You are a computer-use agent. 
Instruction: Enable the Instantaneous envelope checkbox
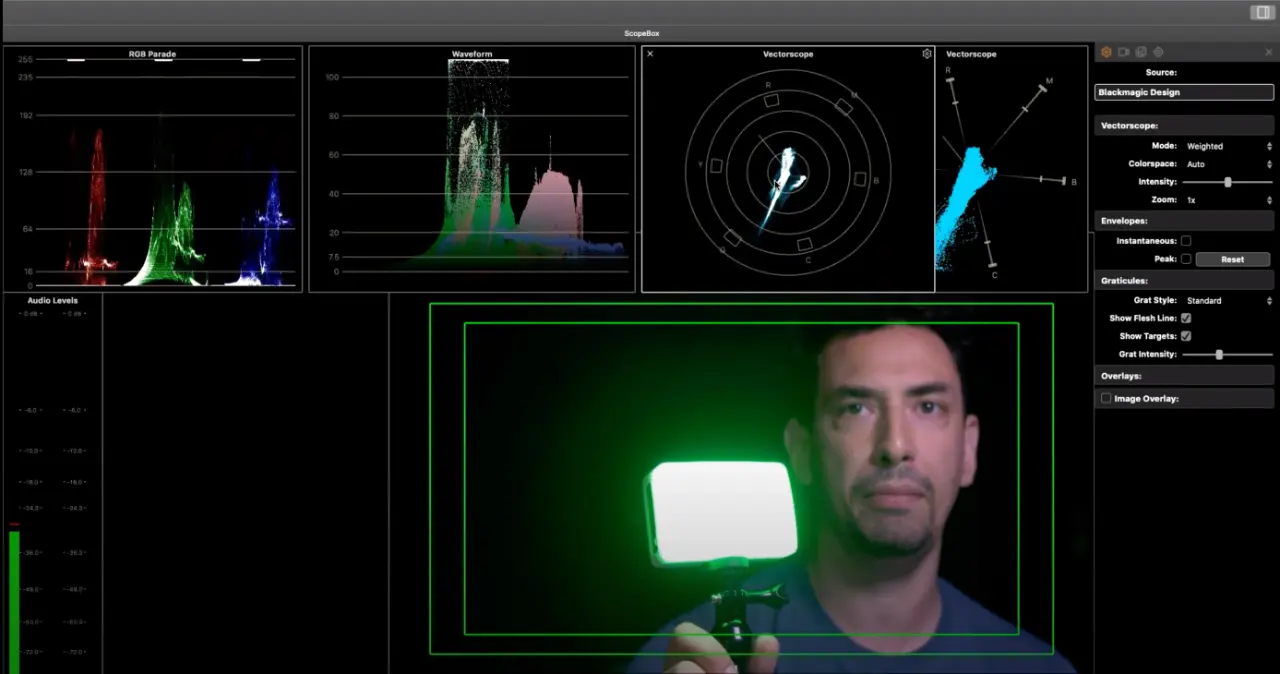1186,241
